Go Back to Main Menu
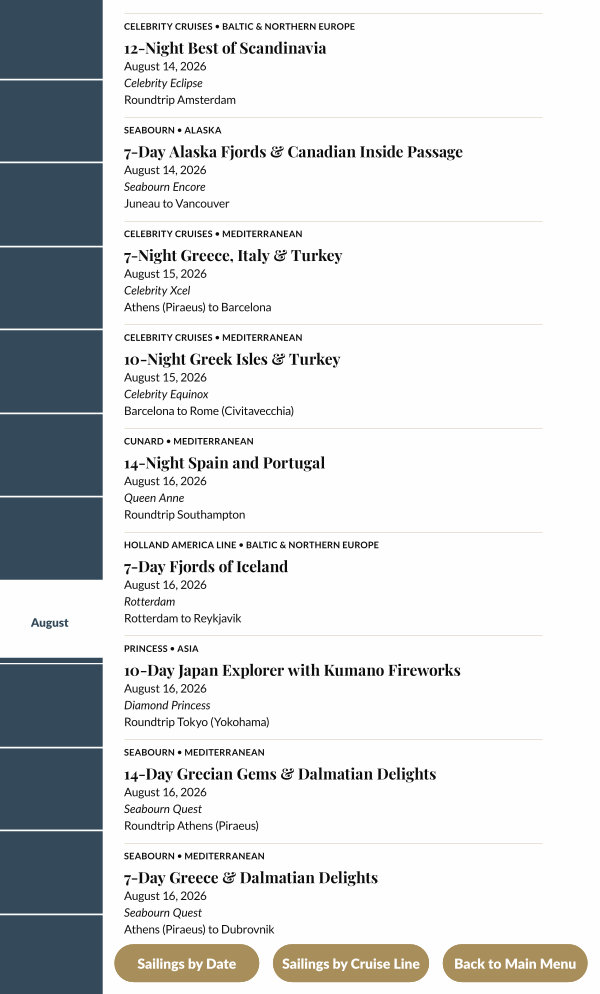Viewport: 600px width, 994px height. 515,964
